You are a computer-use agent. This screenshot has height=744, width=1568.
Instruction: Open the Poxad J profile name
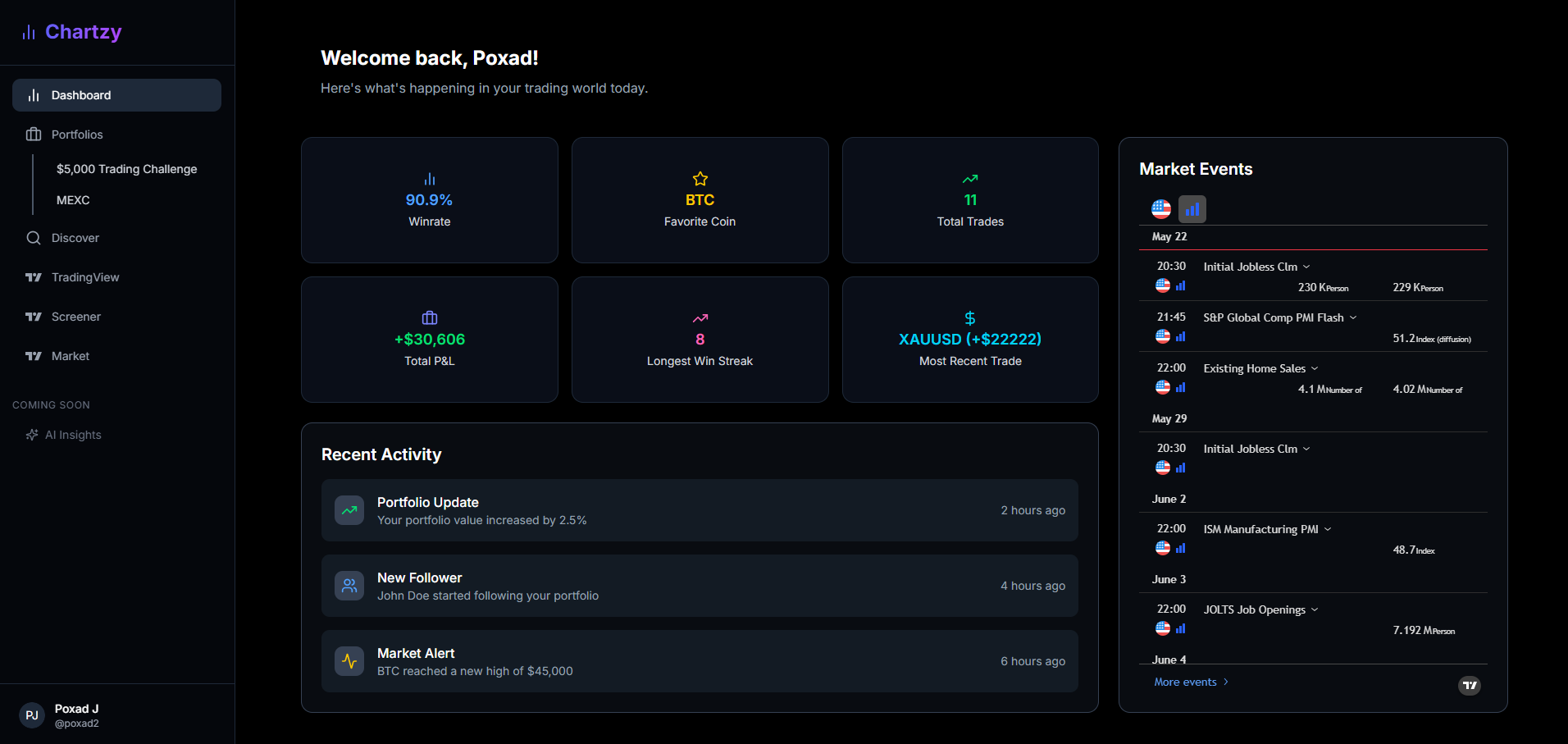(77, 709)
